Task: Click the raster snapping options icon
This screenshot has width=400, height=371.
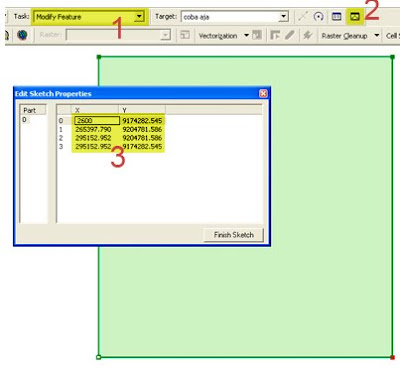Action: pos(185,35)
